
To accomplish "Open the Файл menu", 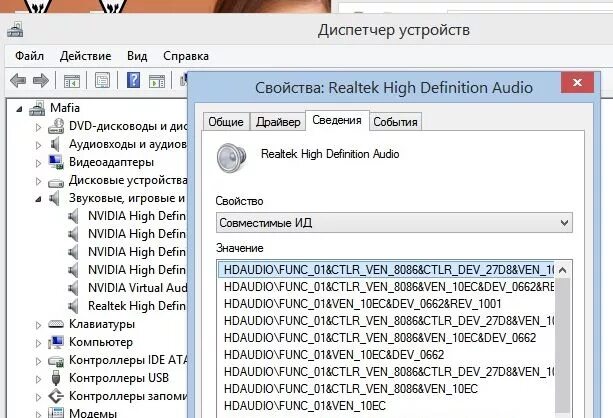I will [x=29, y=56].
